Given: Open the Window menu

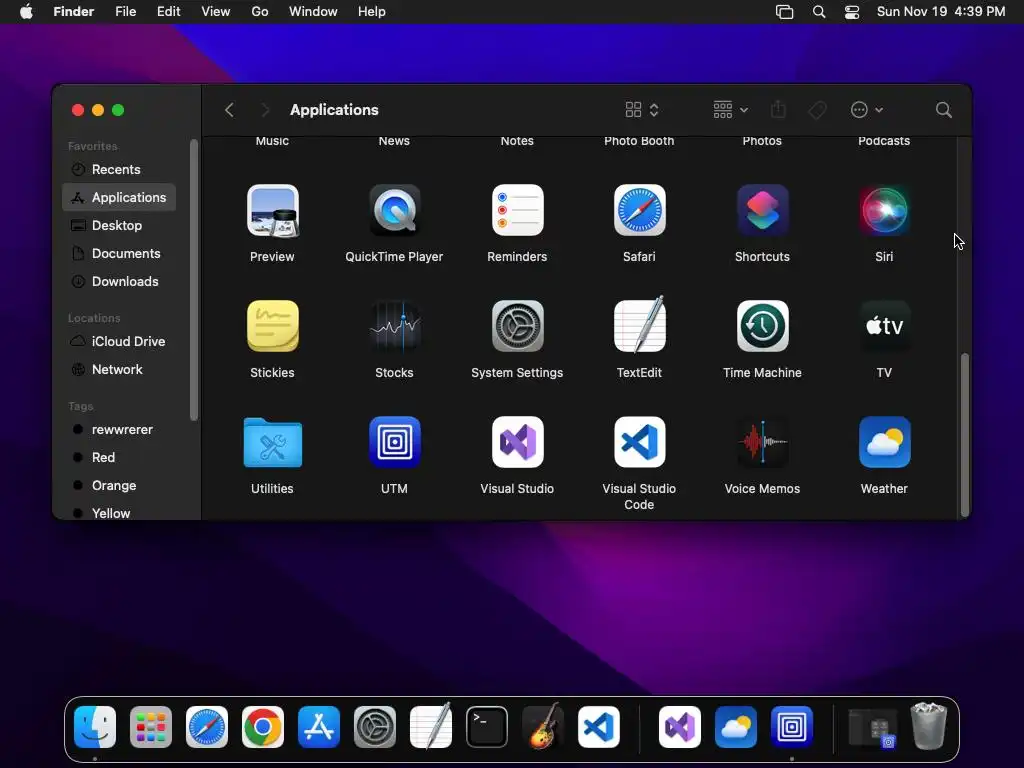Looking at the screenshot, I should coord(313,12).
